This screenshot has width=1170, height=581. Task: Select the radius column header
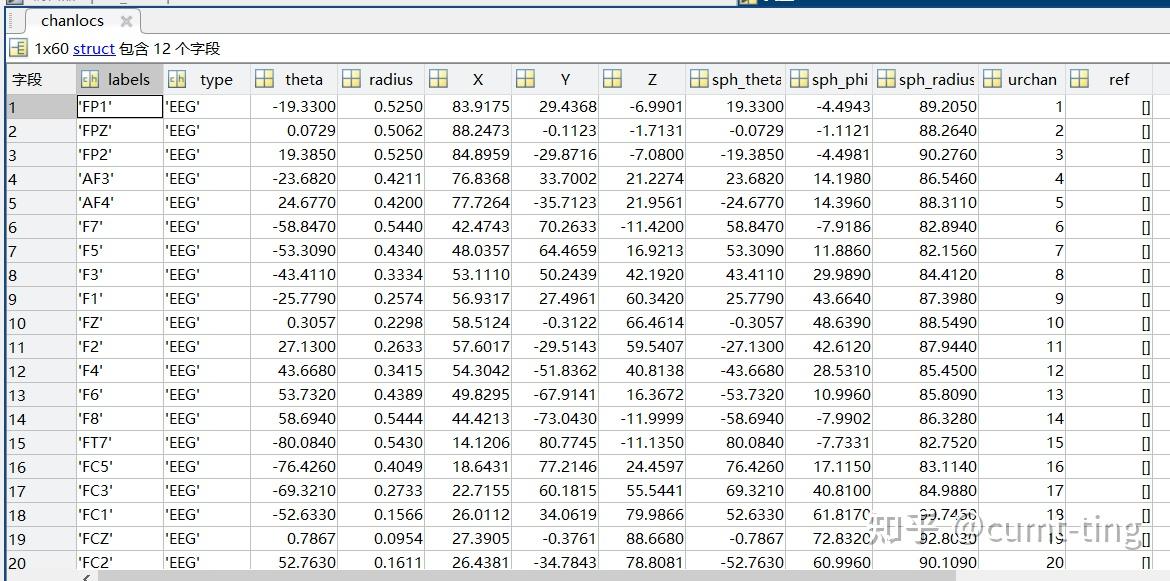point(381,80)
